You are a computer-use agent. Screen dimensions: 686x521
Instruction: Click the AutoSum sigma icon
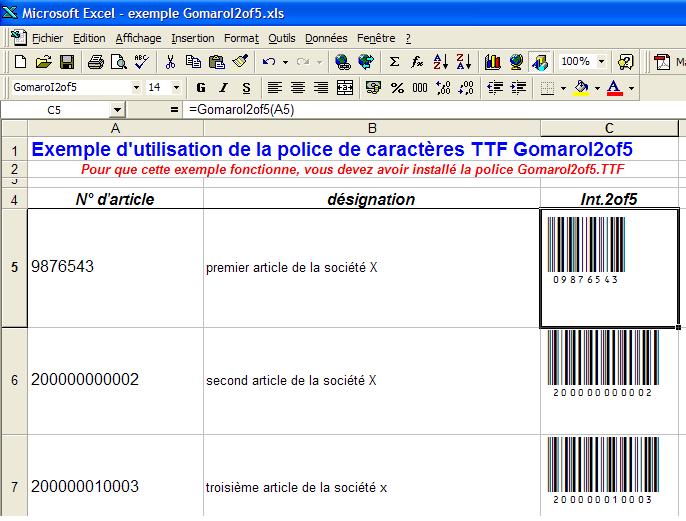coord(394,62)
